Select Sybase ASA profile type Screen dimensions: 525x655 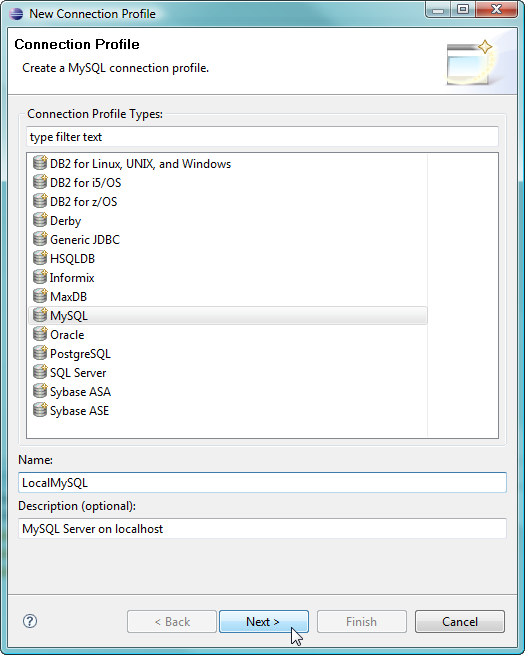(x=80, y=392)
